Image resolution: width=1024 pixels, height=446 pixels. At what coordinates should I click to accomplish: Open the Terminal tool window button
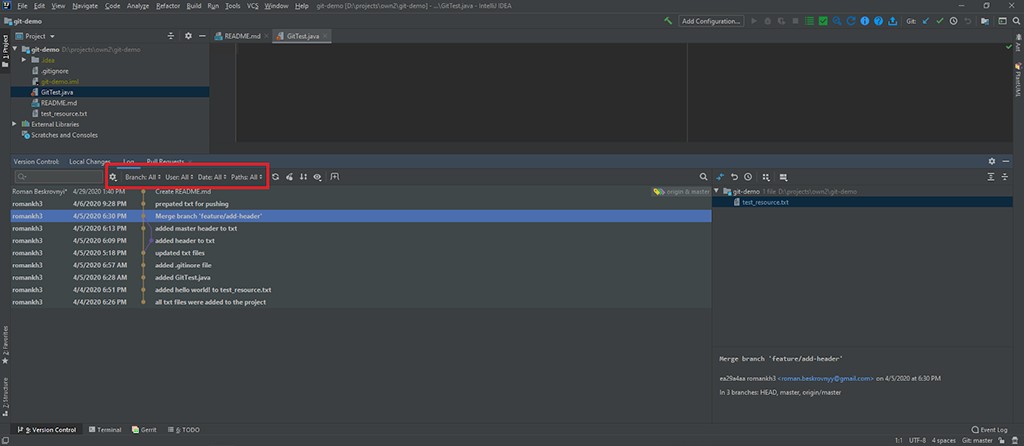click(104, 430)
